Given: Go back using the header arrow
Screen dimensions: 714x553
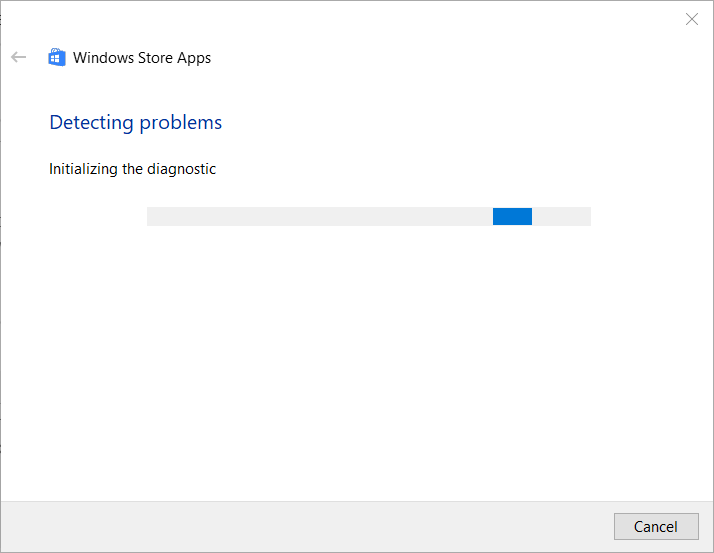Looking at the screenshot, I should tap(19, 57).
